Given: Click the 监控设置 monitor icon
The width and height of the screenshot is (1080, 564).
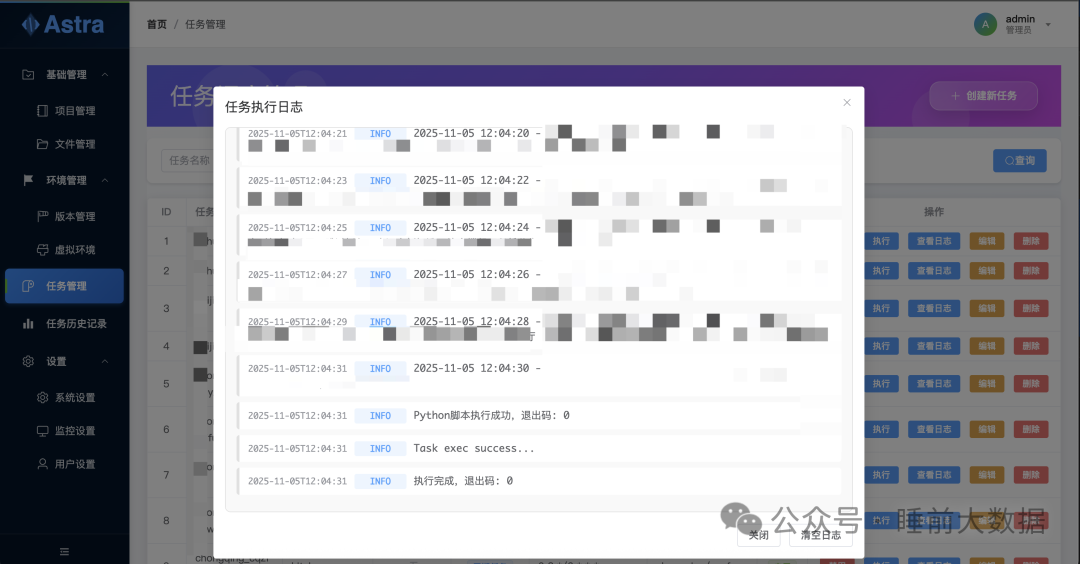Looking at the screenshot, I should (42, 430).
